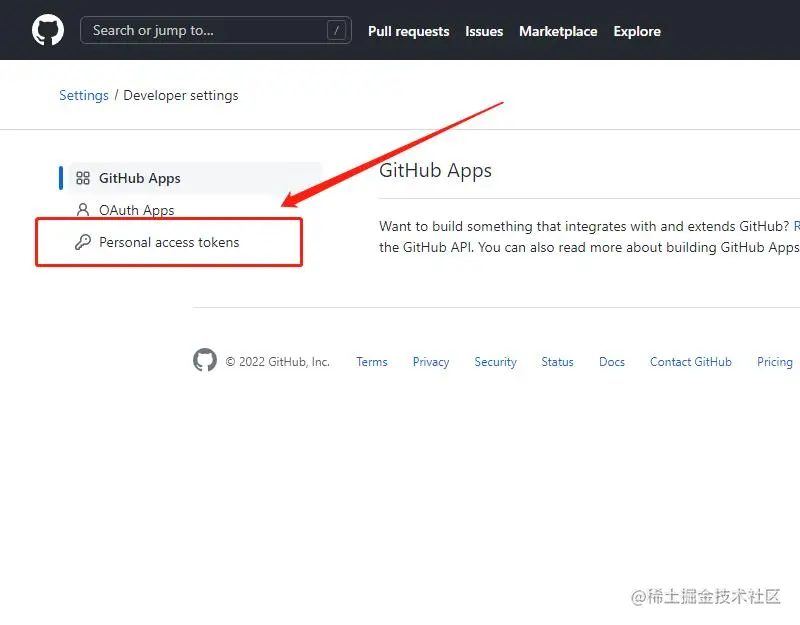Open Pull requests in top navigation
Screen dimensions: 800x625
(409, 31)
